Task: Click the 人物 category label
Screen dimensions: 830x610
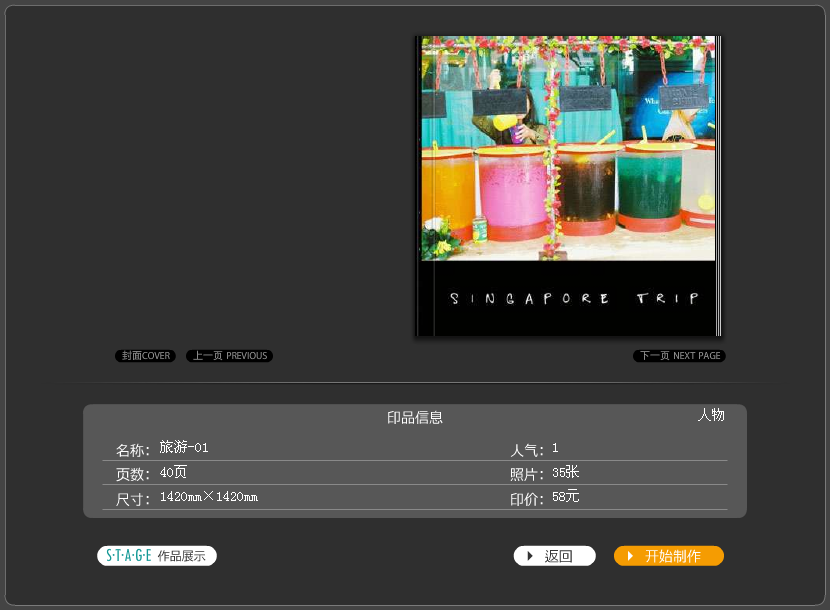Action: (711, 415)
